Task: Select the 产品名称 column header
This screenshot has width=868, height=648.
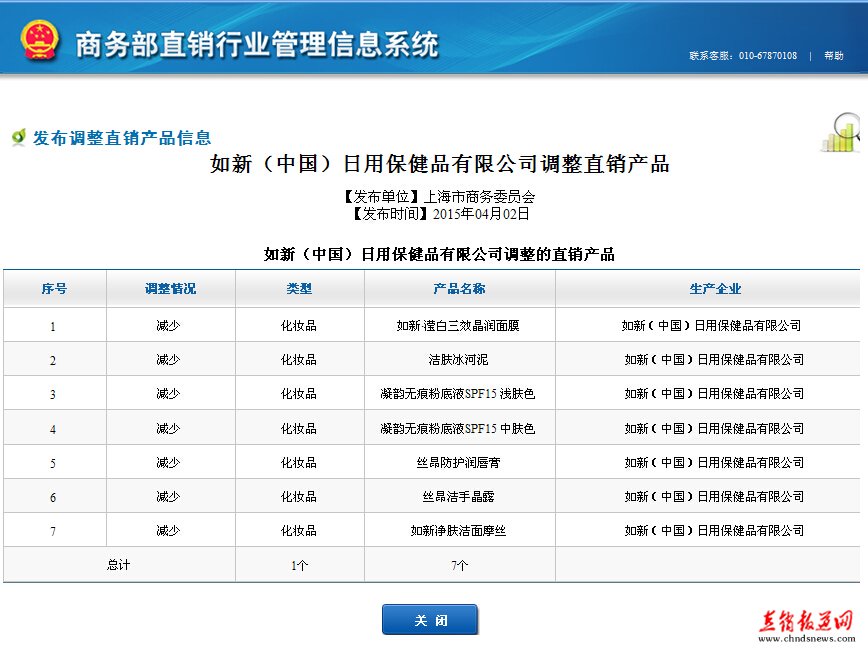Action: pyautogui.click(x=459, y=288)
